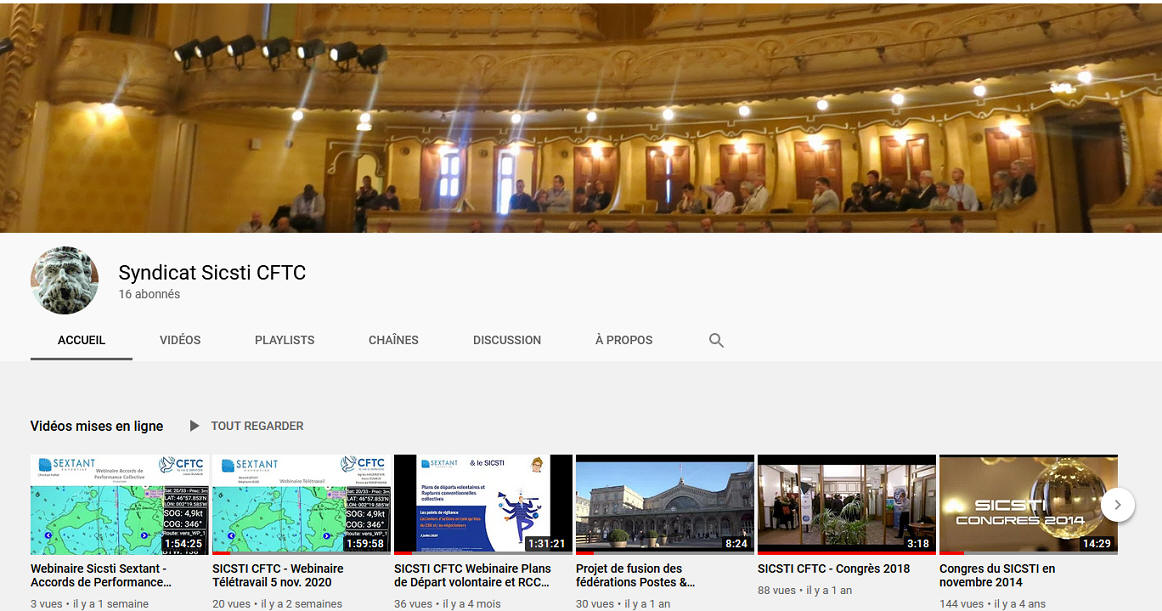Screen dimensions: 1162x611
Task: Go to the CHAÎNES tab
Action: tap(394, 340)
